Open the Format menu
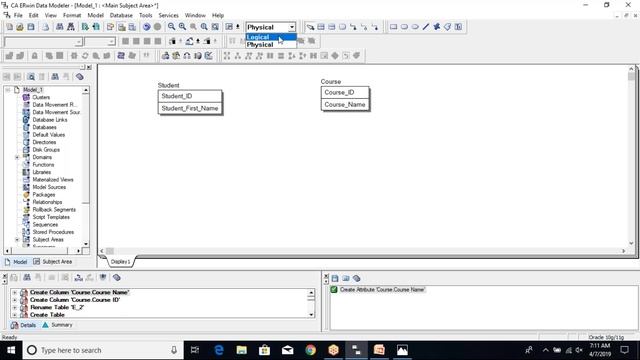 tap(72, 15)
